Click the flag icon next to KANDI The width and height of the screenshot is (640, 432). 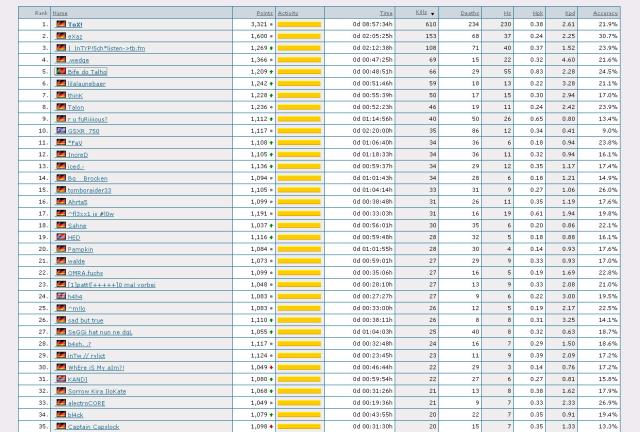point(60,379)
